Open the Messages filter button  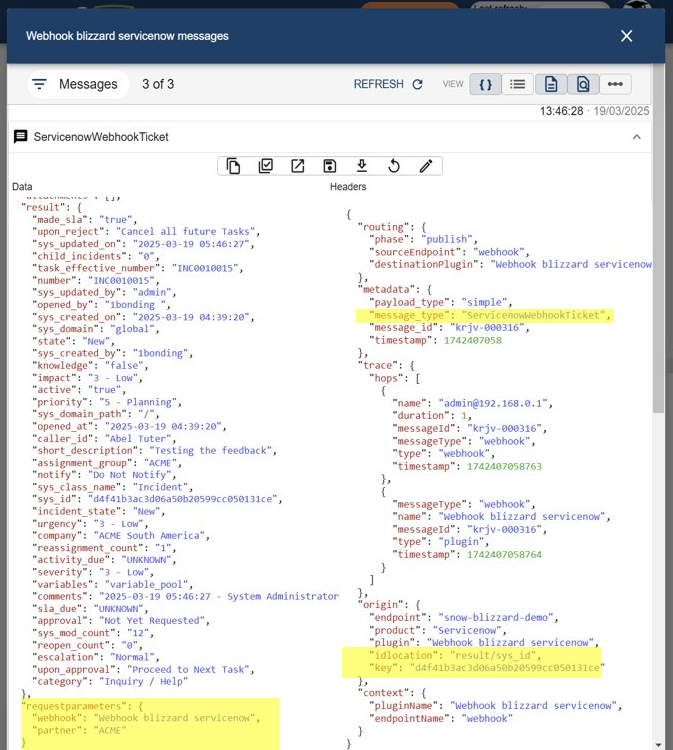click(x=78, y=84)
